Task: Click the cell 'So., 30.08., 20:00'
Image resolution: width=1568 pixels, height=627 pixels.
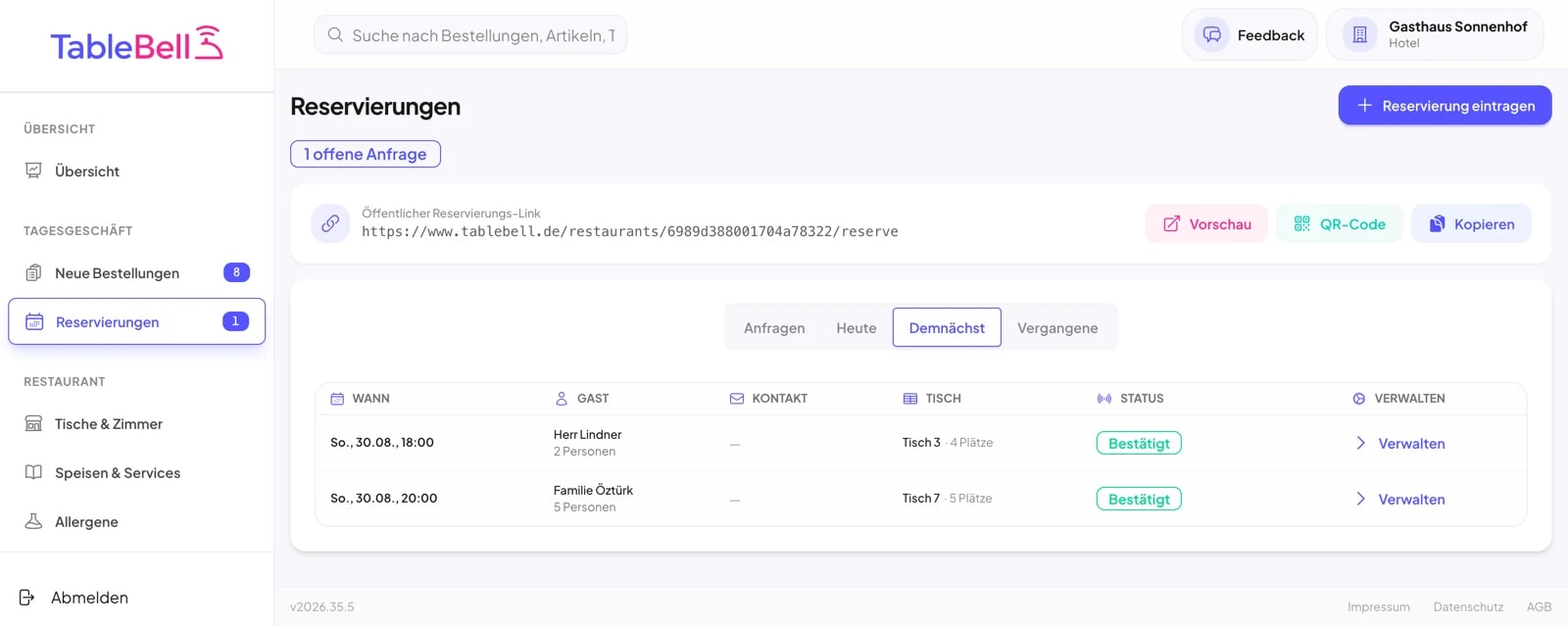Action: coord(384,499)
